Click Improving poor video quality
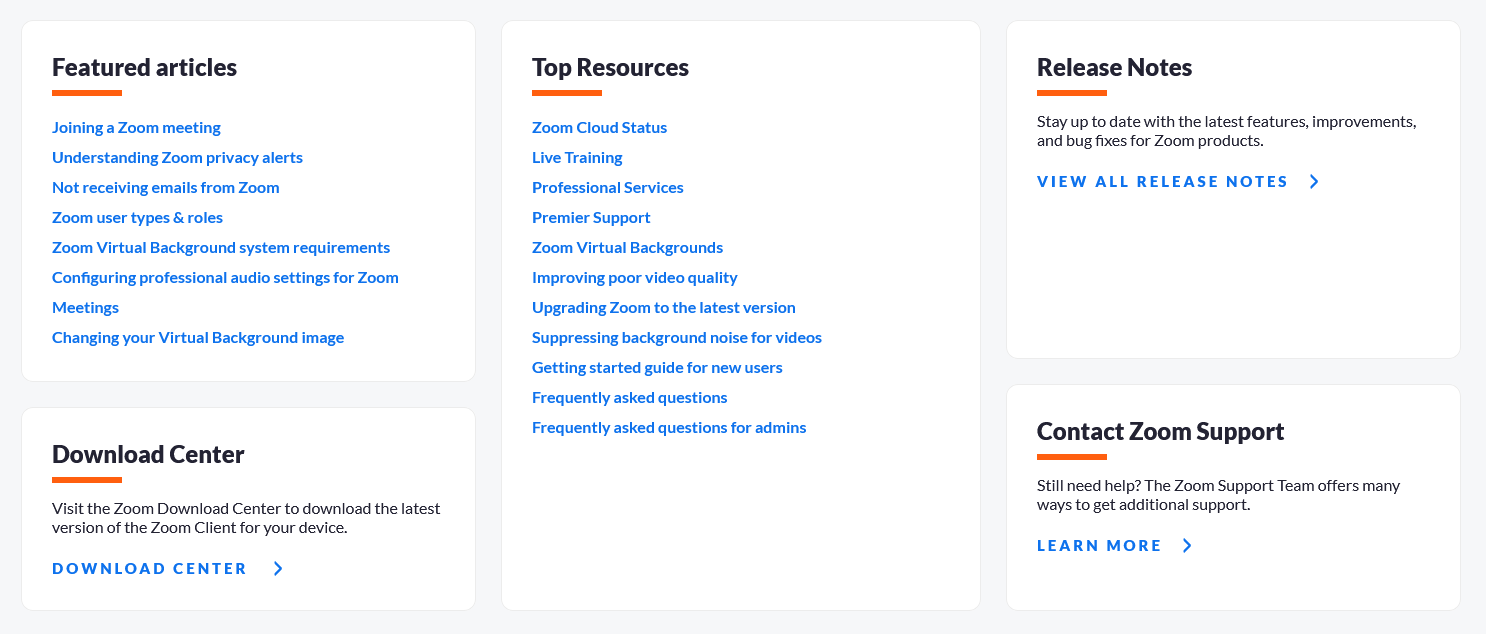 click(x=634, y=277)
